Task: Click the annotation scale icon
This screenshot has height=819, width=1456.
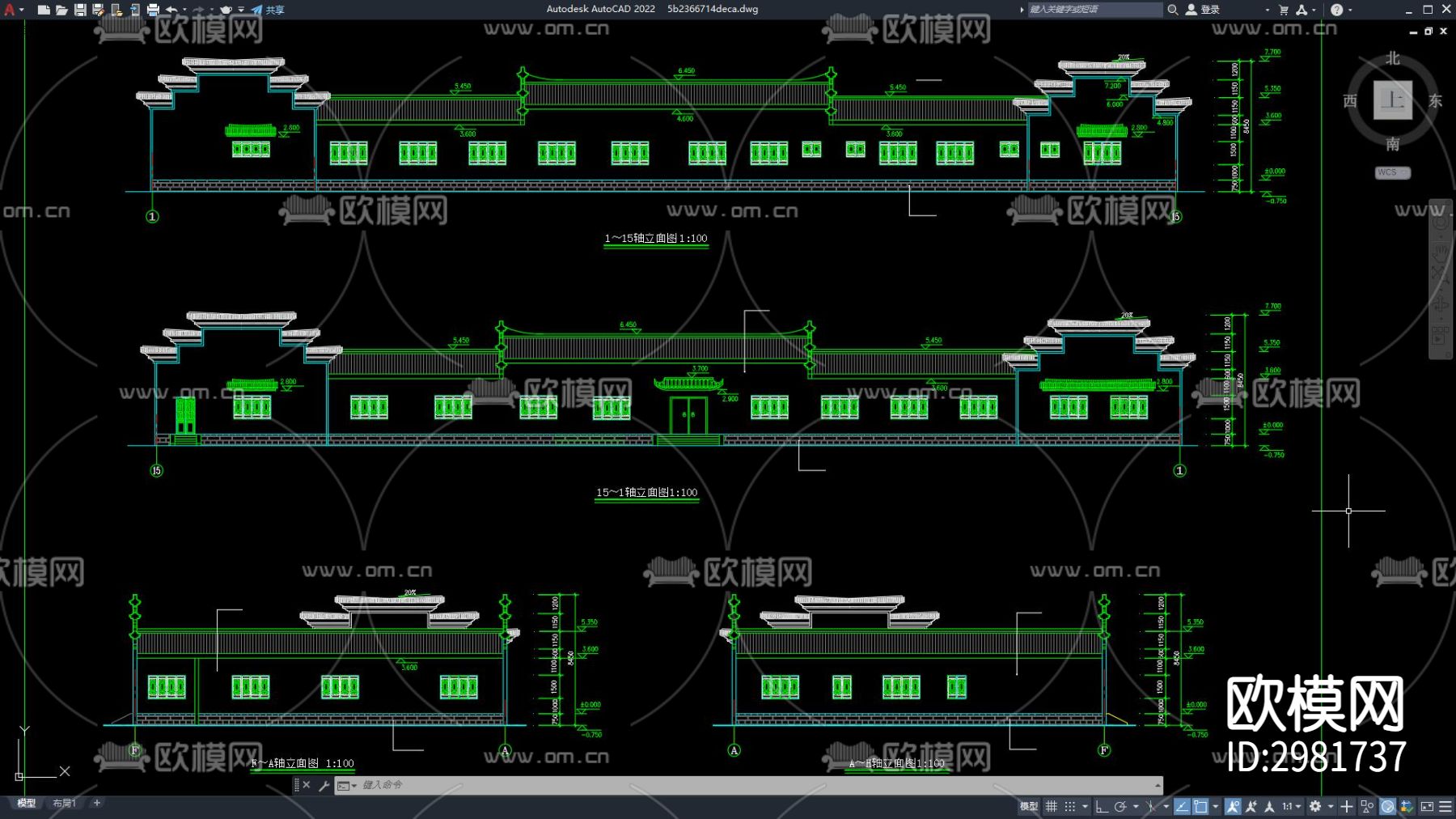Action: [1269, 806]
